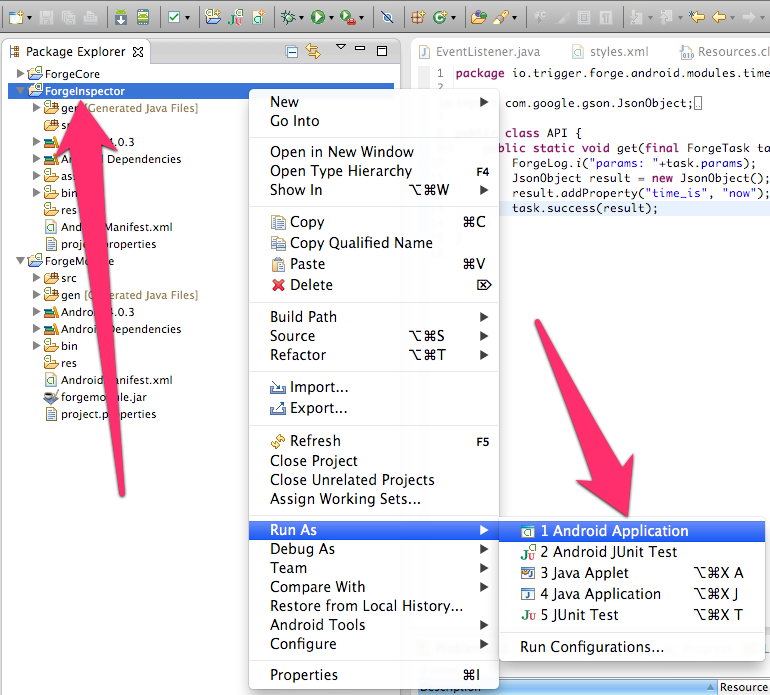Run as 4 Java Application
Screen dimensions: 770x695
coord(632,594)
